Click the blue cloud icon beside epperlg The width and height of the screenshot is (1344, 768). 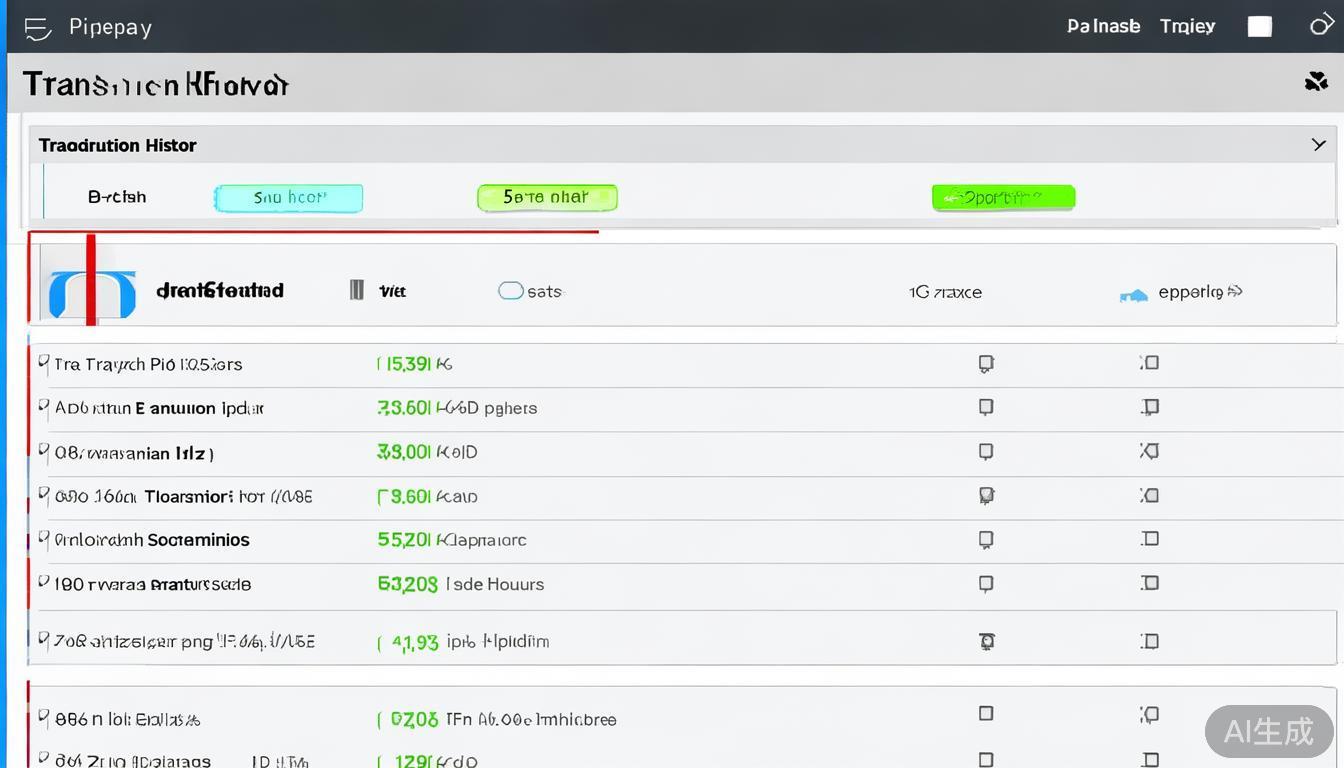coord(1133,294)
